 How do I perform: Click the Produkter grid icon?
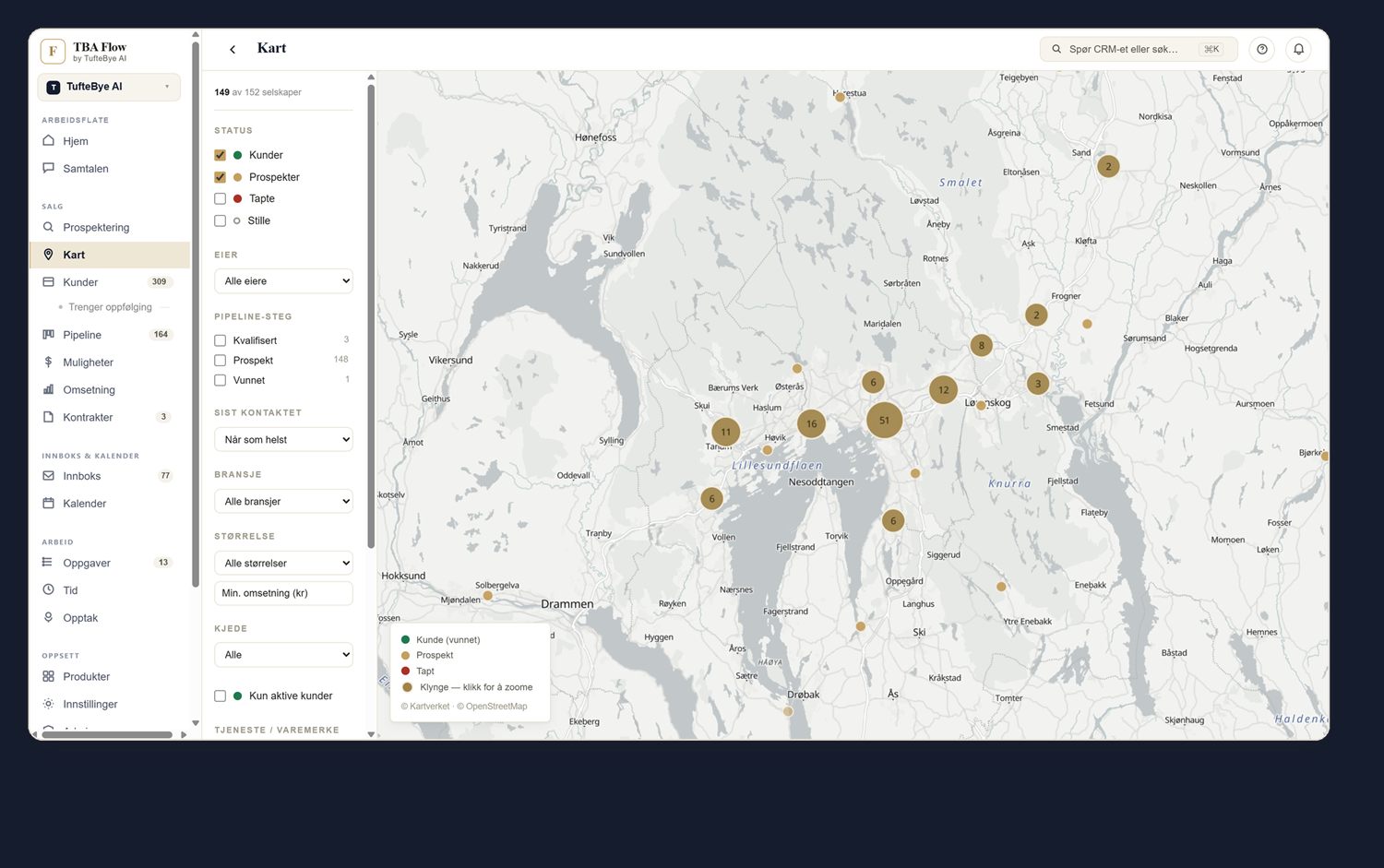(48, 676)
